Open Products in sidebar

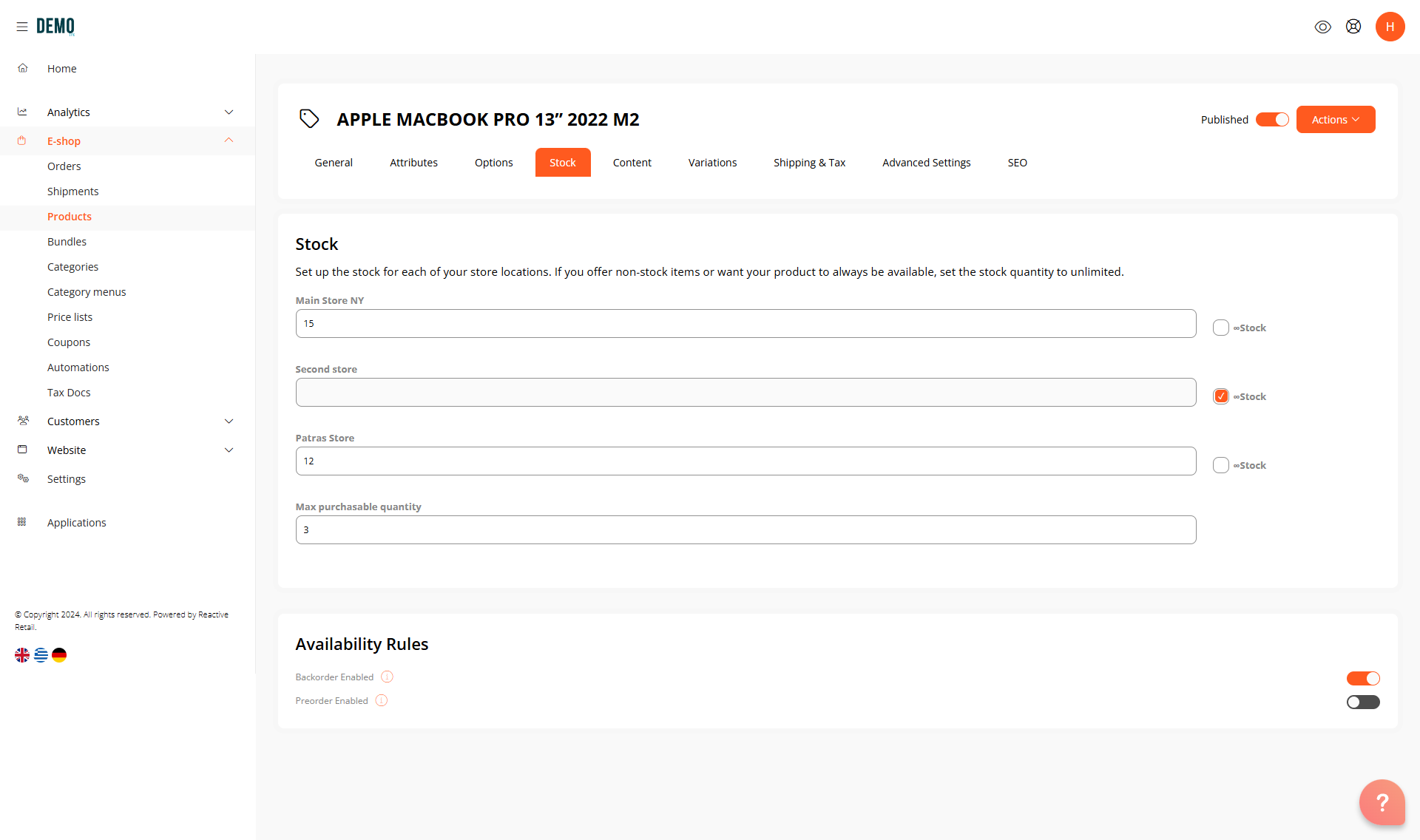coord(70,217)
